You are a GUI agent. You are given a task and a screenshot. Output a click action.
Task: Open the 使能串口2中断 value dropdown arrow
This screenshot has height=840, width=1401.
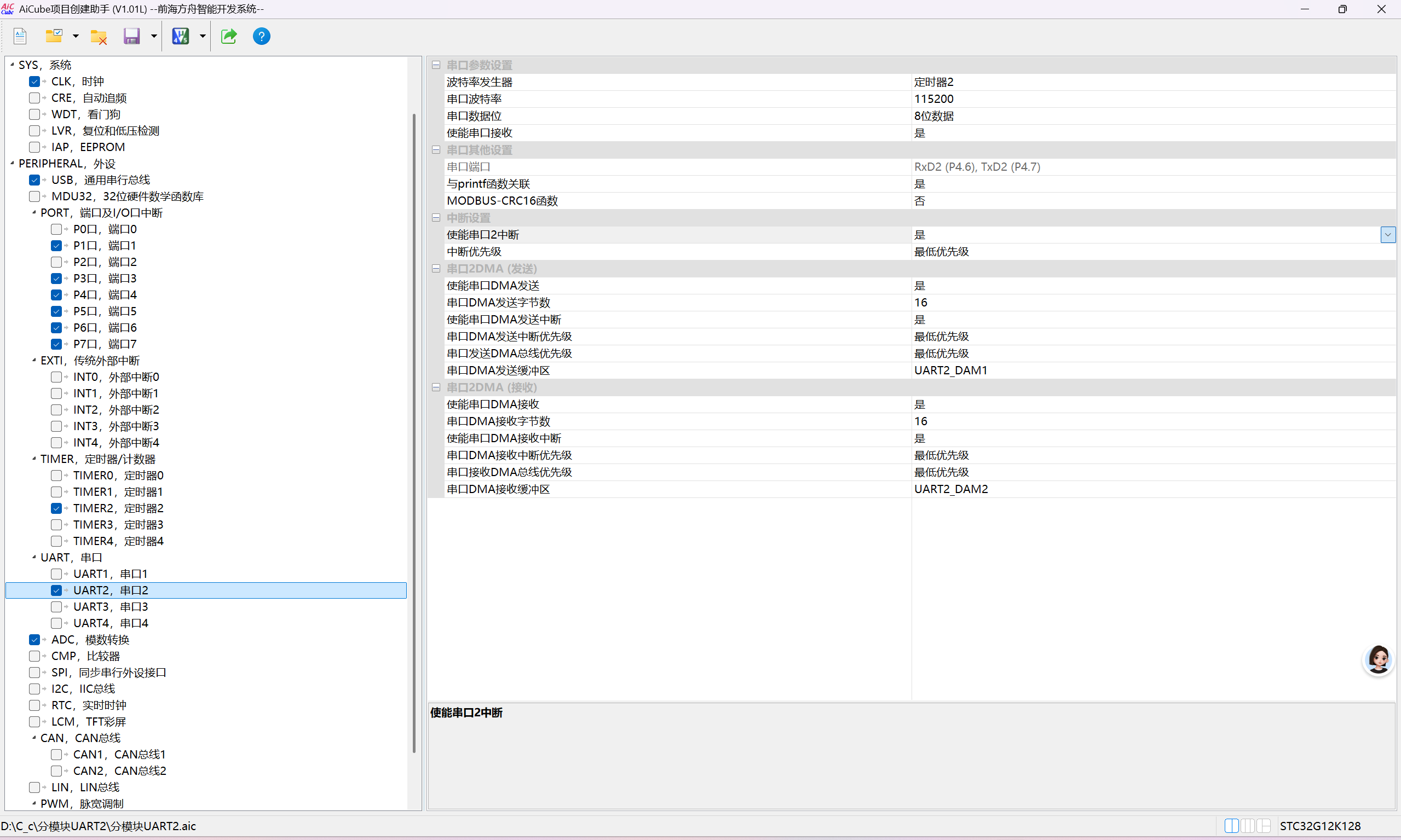1387,234
